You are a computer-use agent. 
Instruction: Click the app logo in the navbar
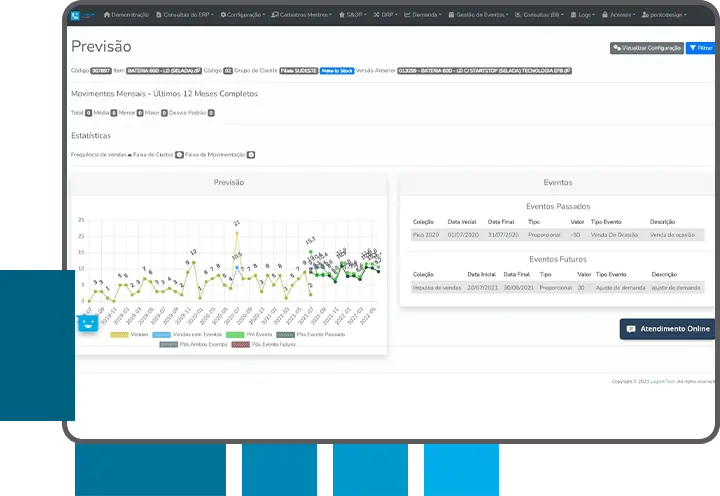pyautogui.click(x=84, y=15)
